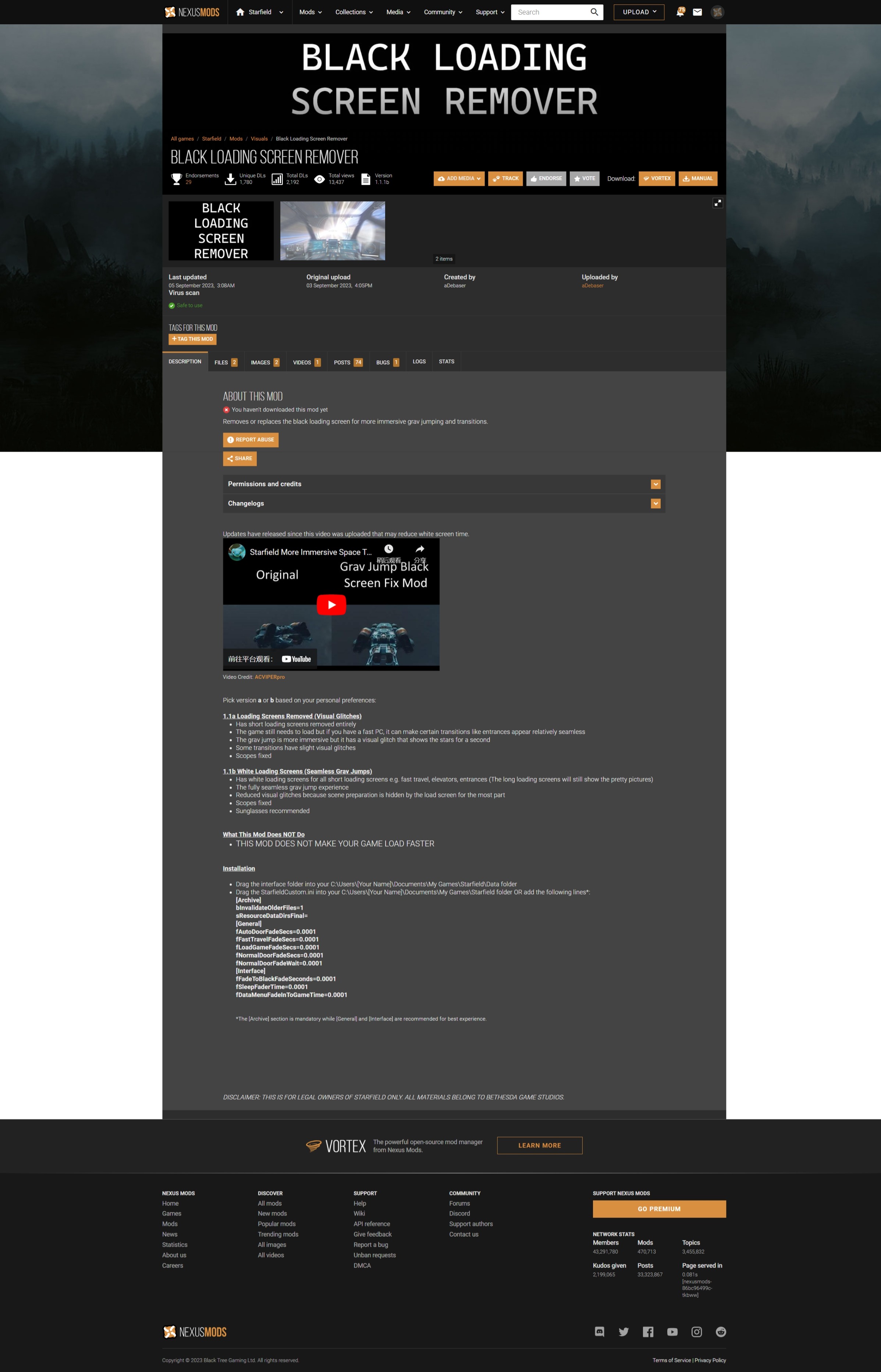Click the Report Abuse button

(251, 440)
